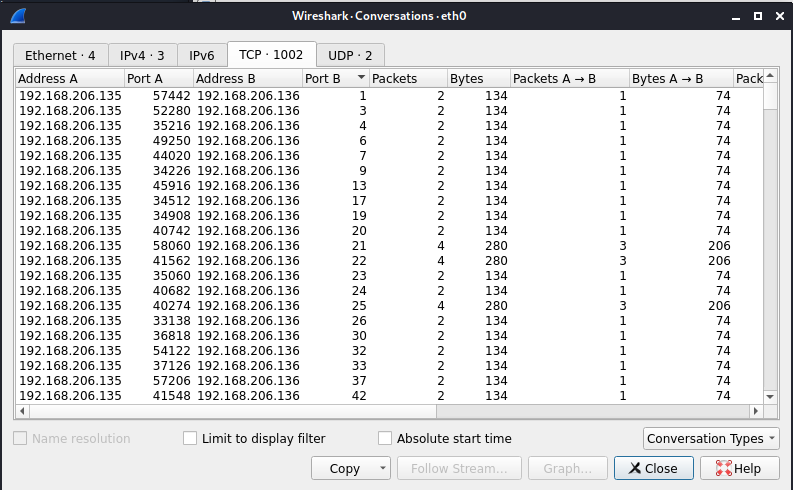Switch to the IPv4 · 3 tab
The width and height of the screenshot is (793, 490).
click(142, 55)
